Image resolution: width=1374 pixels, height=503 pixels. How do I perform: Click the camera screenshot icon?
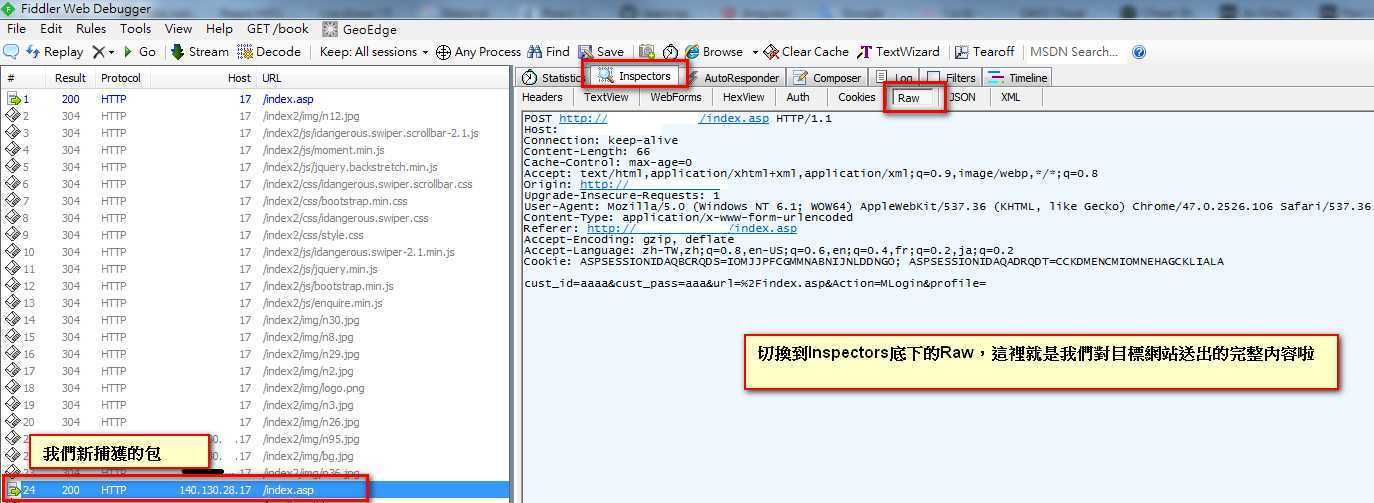click(x=647, y=52)
